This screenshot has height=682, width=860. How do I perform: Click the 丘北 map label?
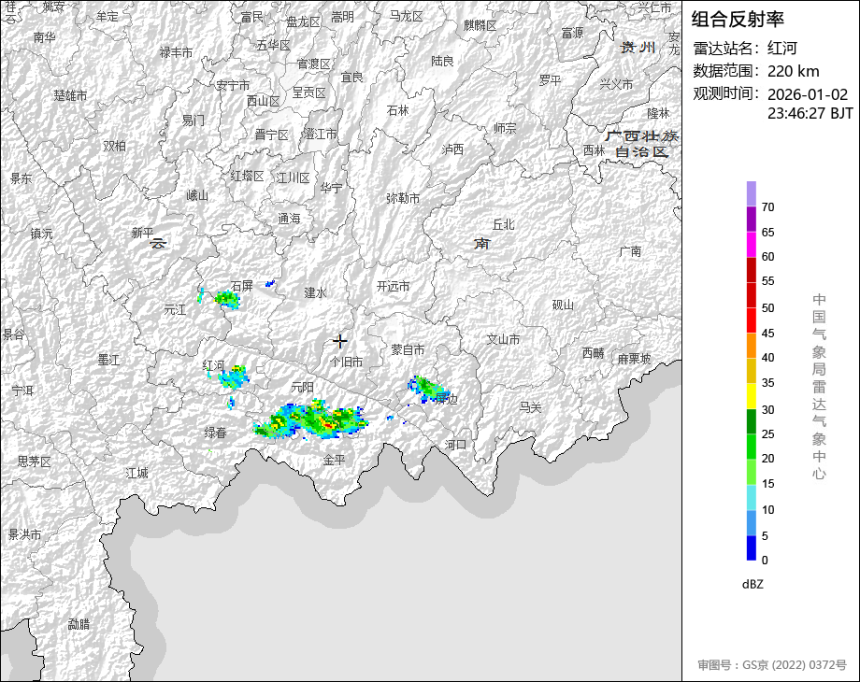pos(503,224)
